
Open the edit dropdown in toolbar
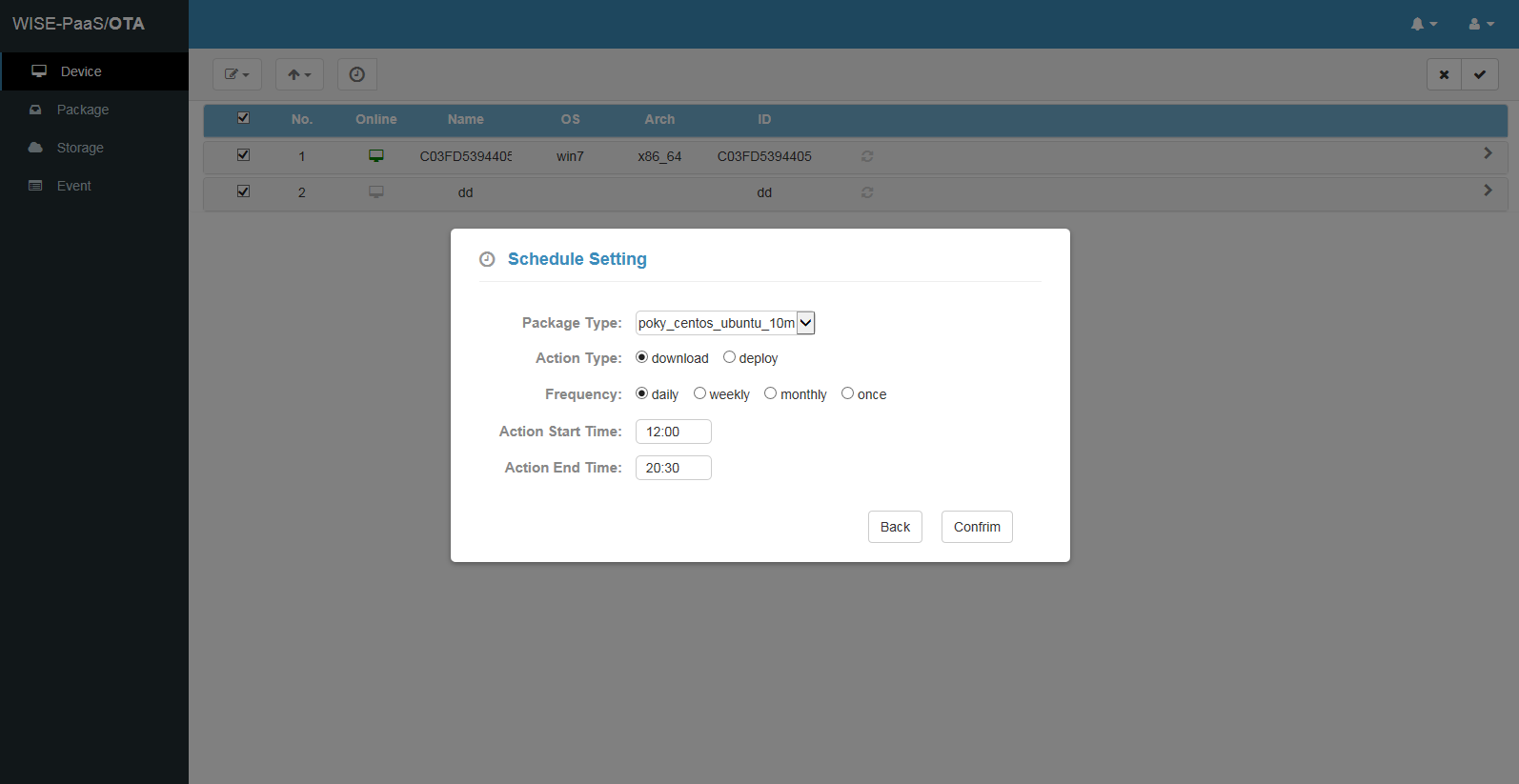(x=236, y=74)
